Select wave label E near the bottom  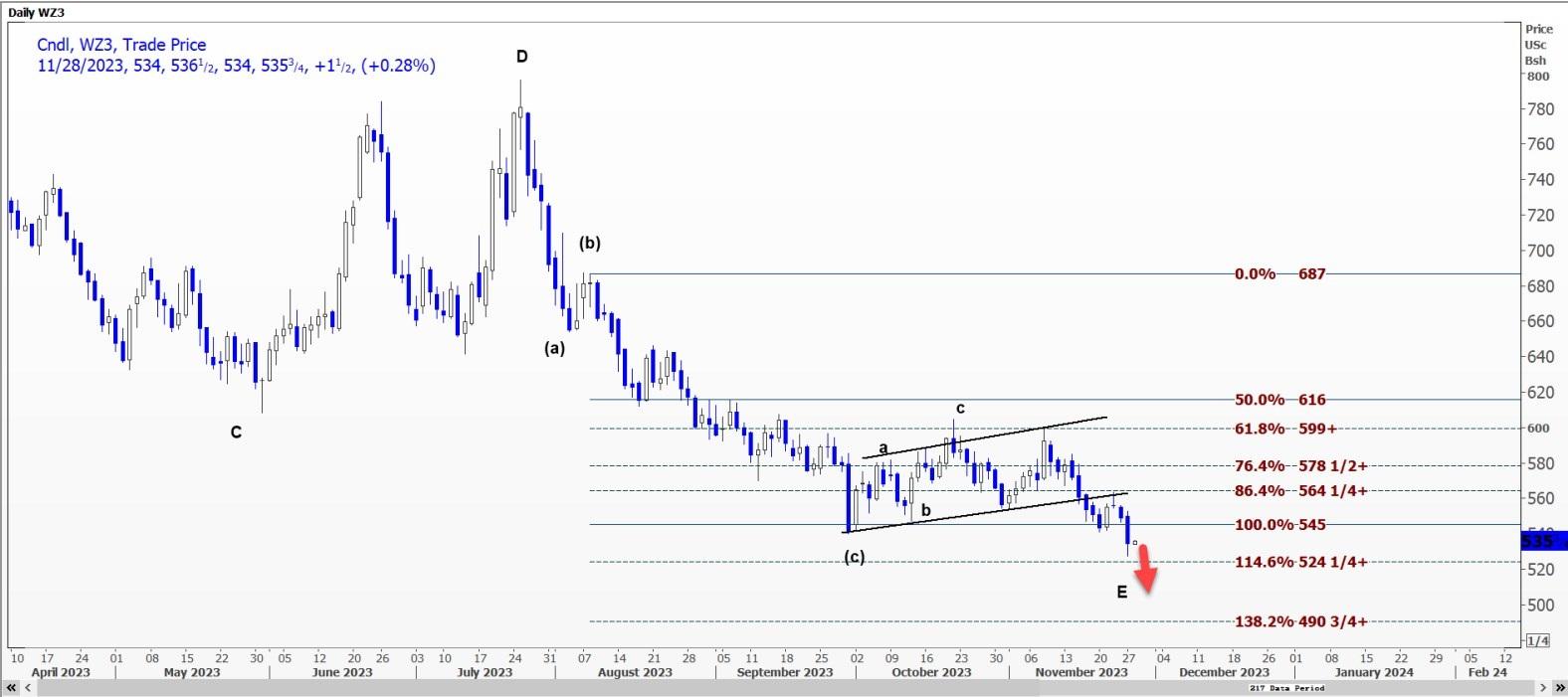1122,593
